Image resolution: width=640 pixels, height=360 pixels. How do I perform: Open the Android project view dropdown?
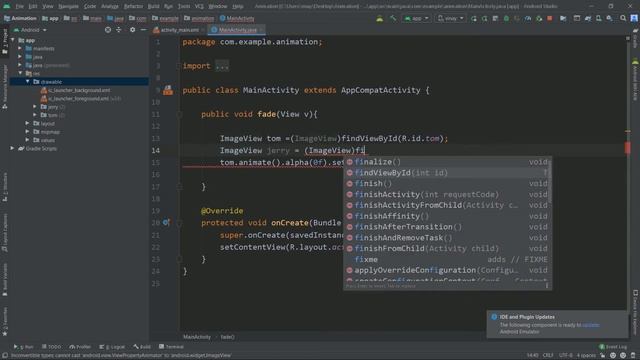[x=30, y=30]
